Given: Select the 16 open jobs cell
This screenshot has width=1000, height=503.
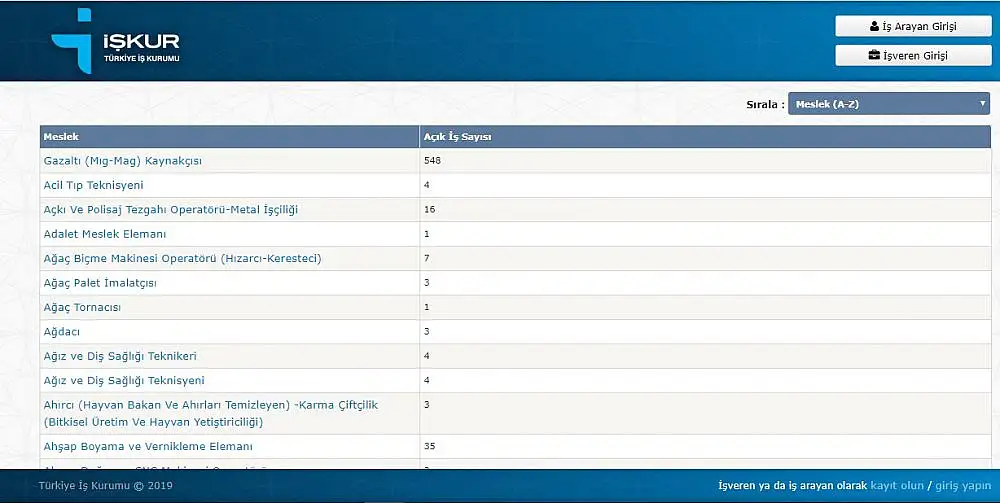Looking at the screenshot, I should click(x=705, y=209).
